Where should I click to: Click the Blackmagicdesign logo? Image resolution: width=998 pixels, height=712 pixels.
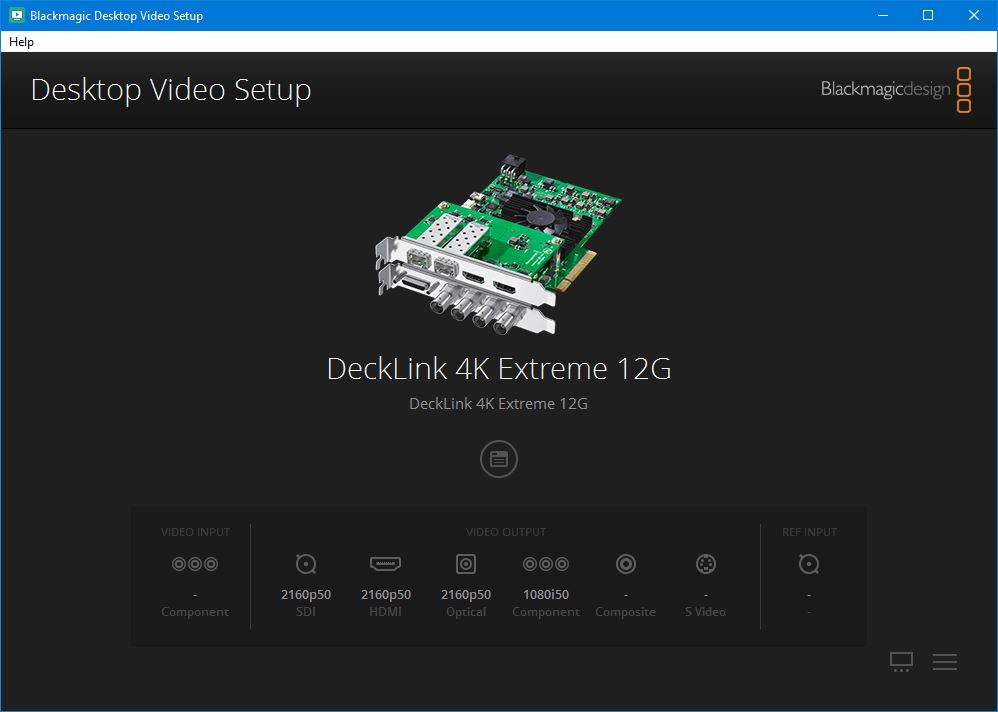(x=896, y=89)
